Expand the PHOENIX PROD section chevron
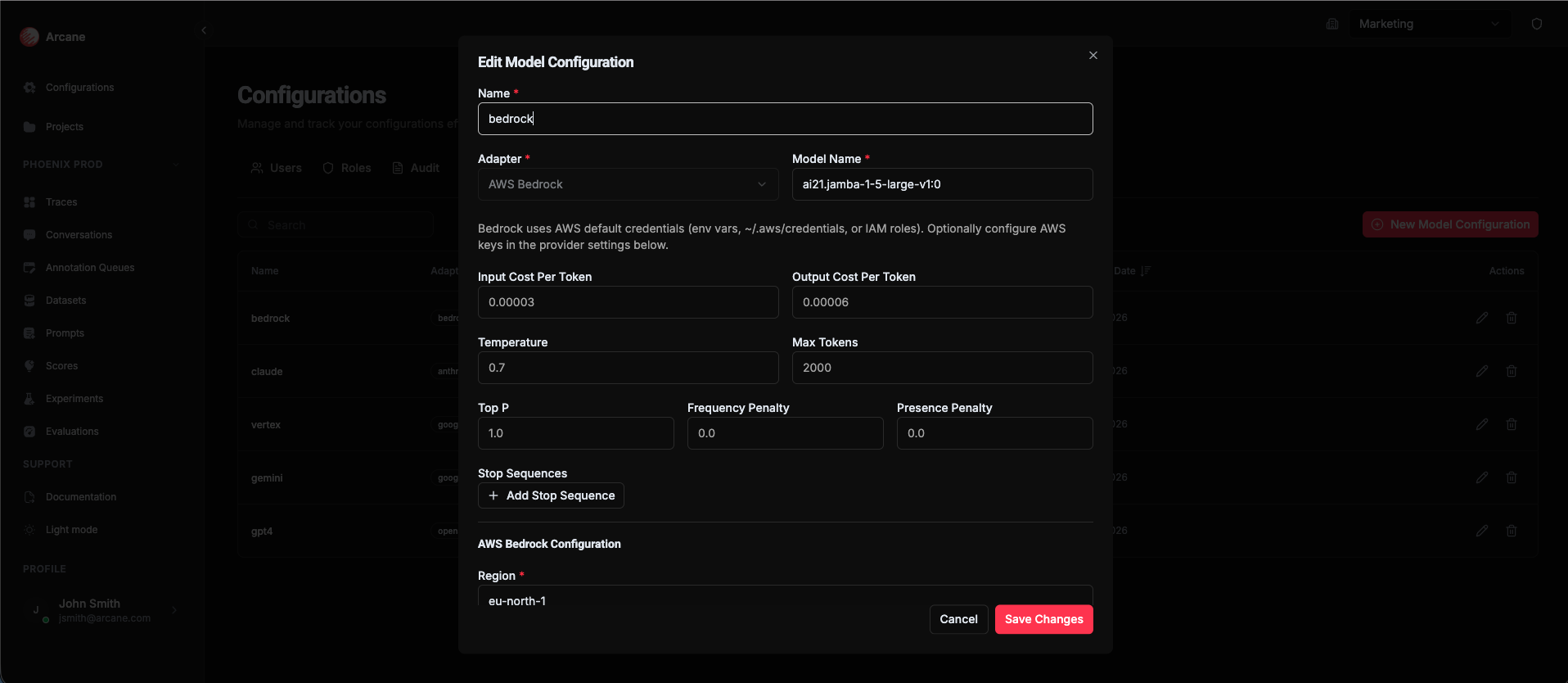 [176, 165]
